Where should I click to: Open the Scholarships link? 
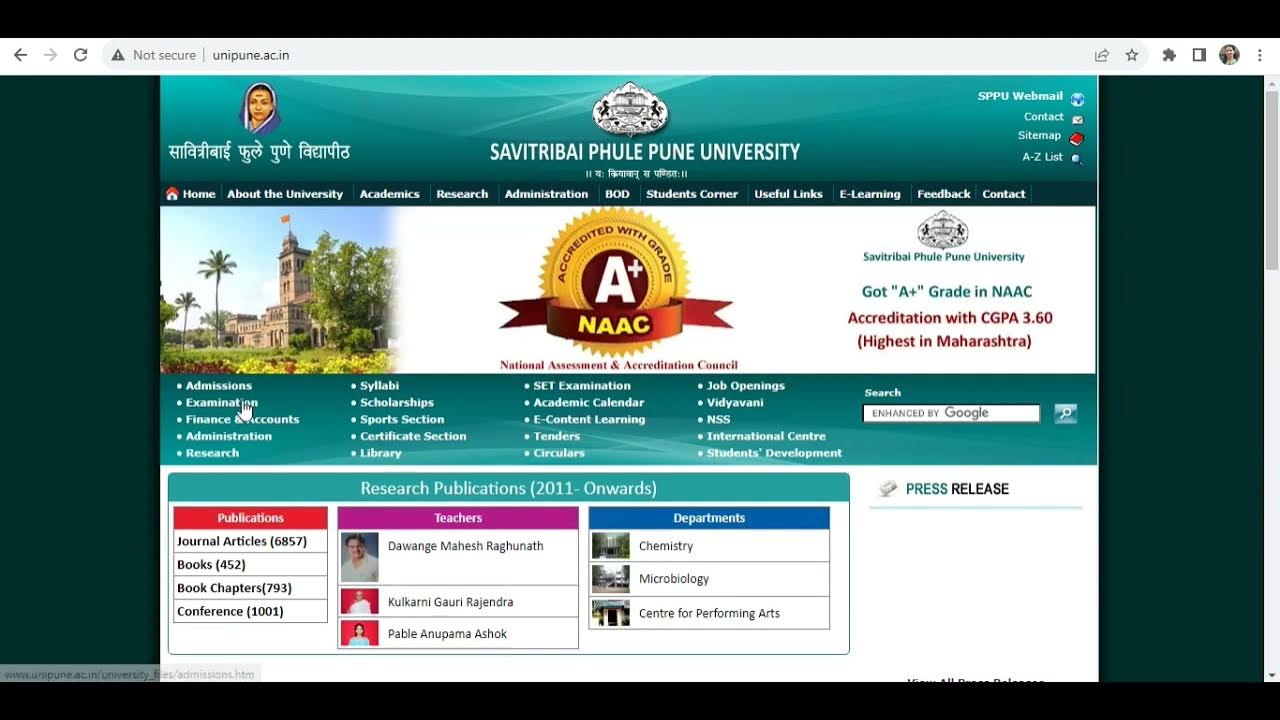click(x=397, y=403)
